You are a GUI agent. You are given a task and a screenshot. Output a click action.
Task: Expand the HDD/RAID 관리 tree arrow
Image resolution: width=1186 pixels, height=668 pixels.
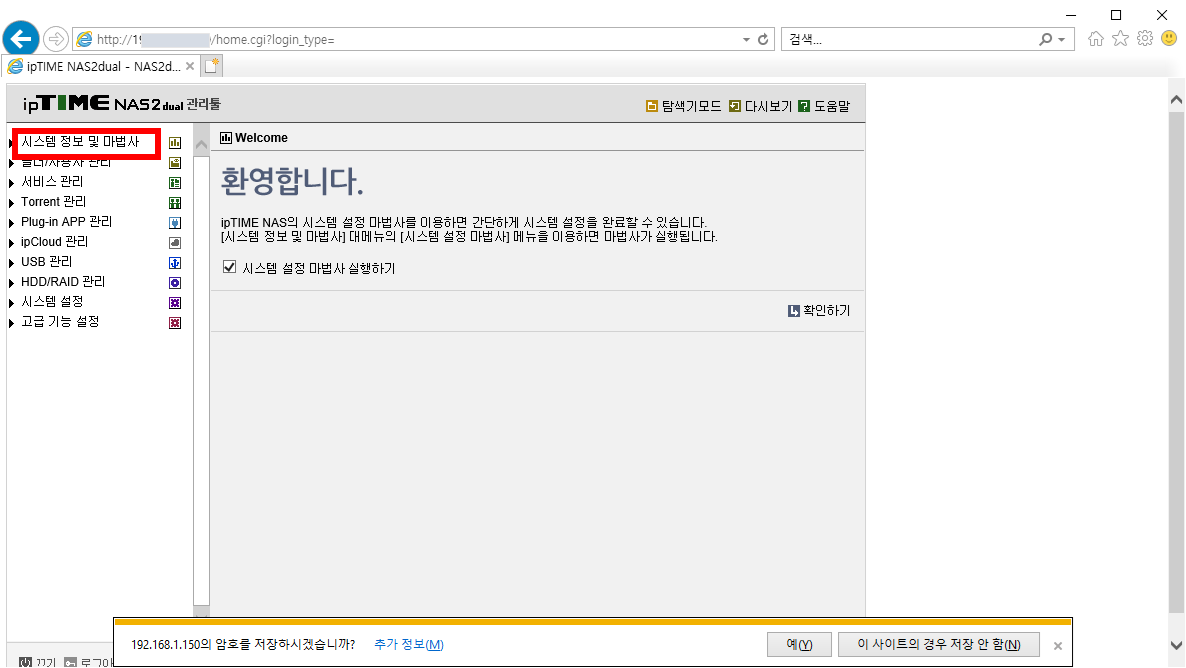point(11,283)
